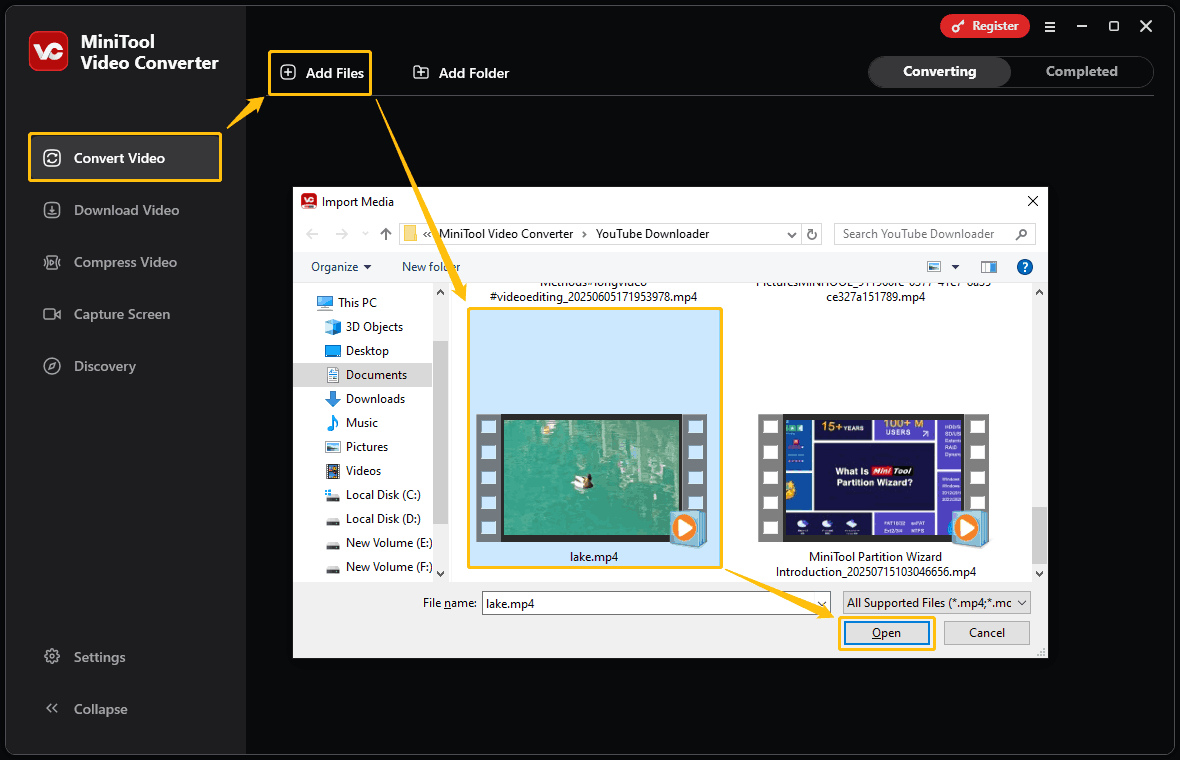Open the All Supported Files type dropdown

point(936,603)
